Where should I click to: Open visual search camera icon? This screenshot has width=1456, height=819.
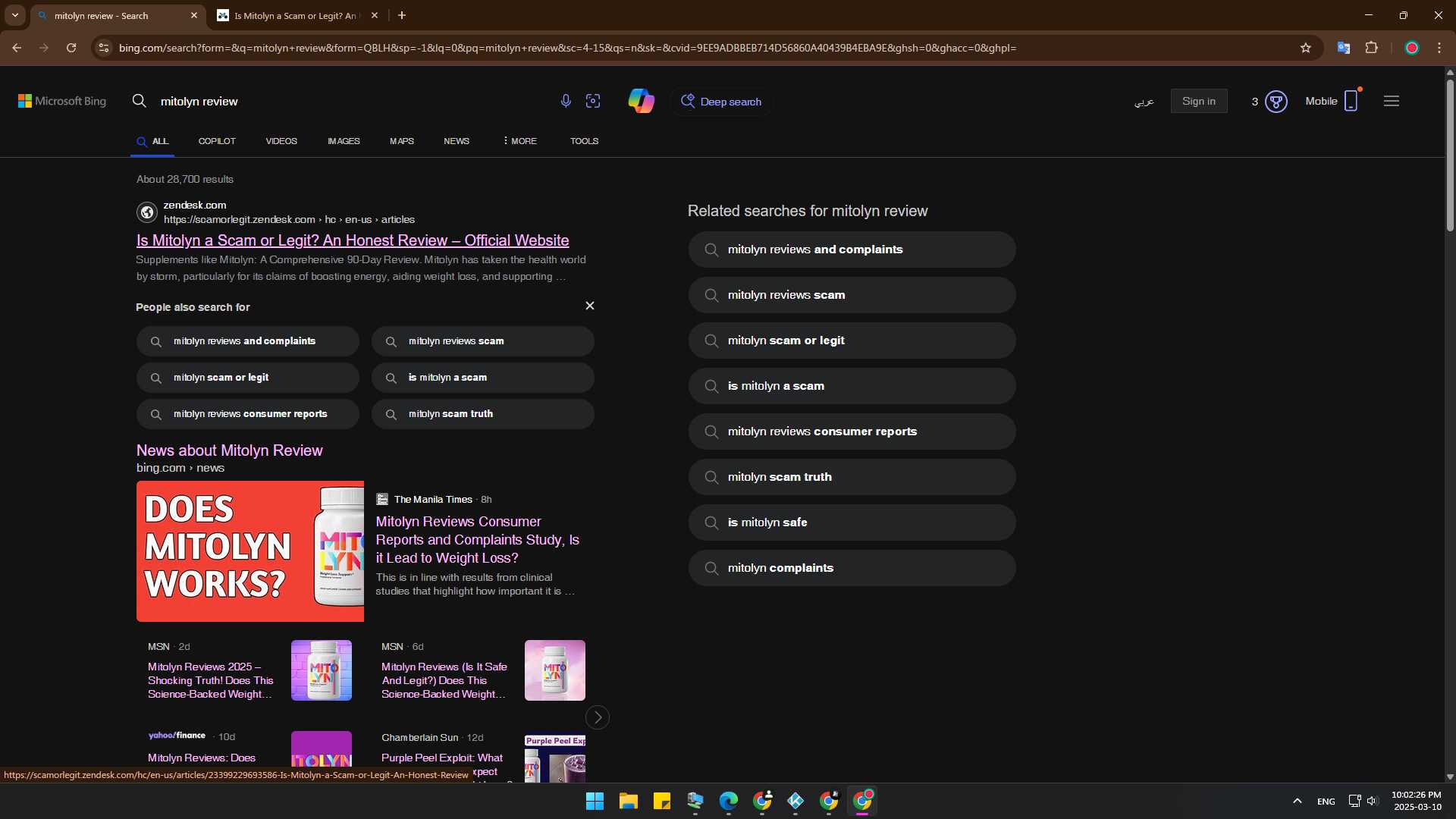593,101
